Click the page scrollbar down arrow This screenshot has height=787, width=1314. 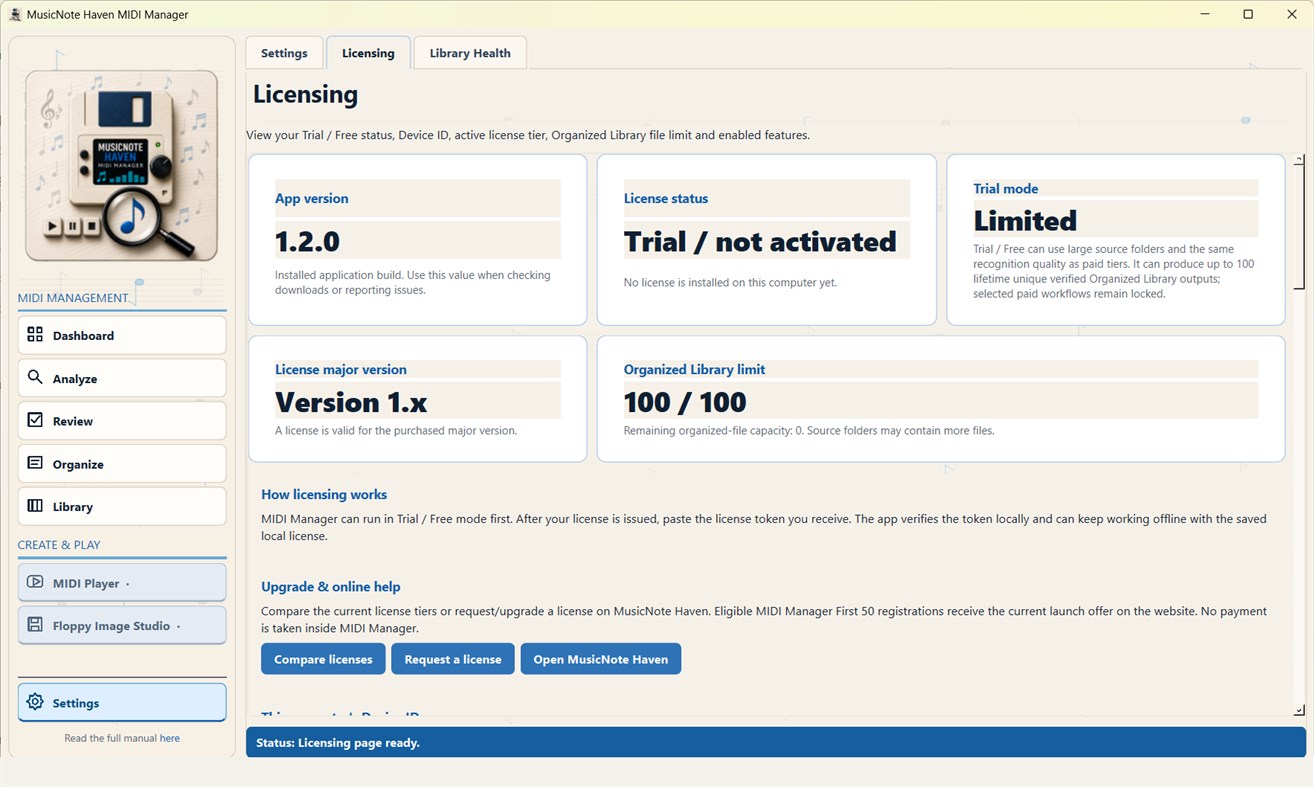[x=1298, y=710]
